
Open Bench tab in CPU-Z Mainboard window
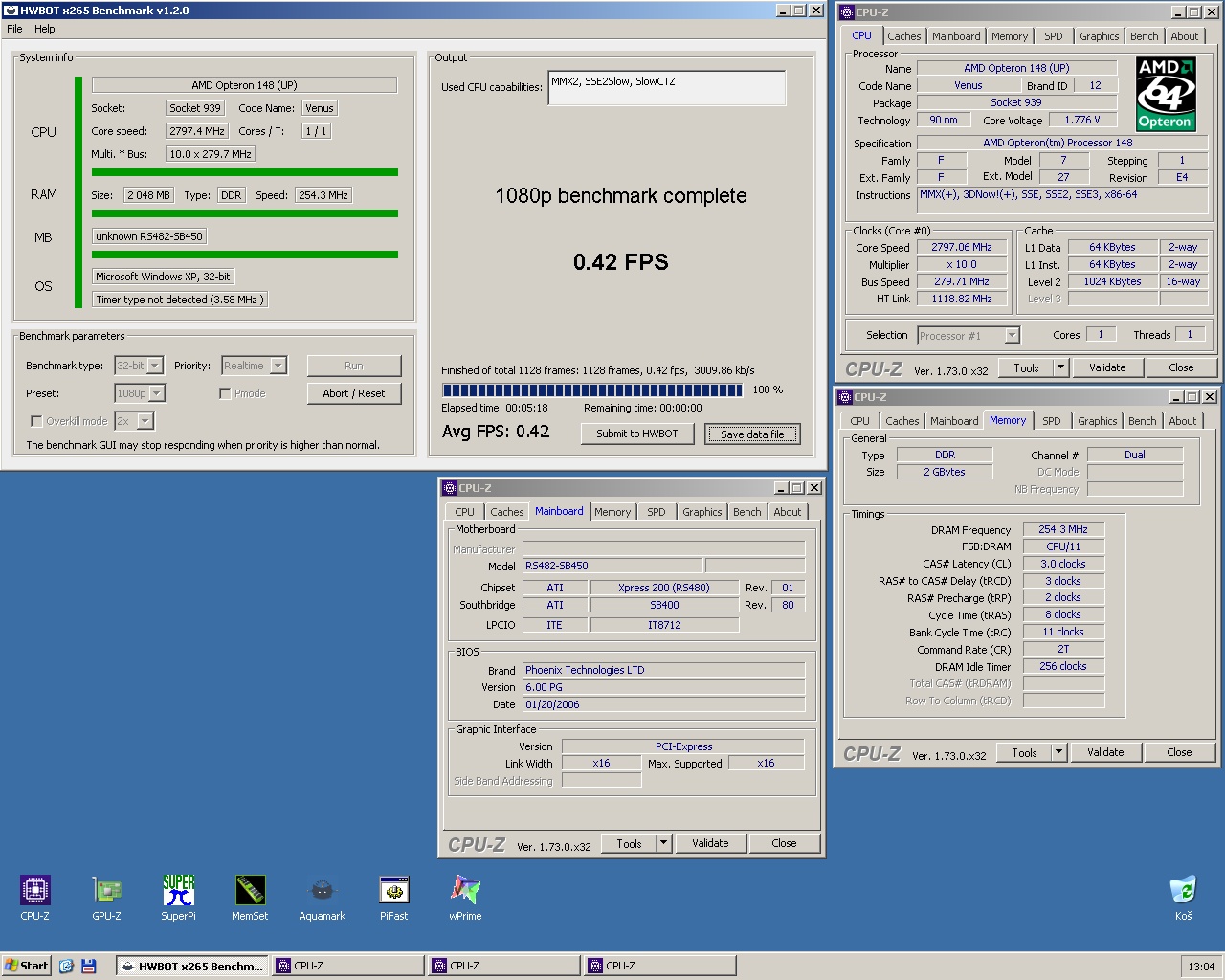747,512
